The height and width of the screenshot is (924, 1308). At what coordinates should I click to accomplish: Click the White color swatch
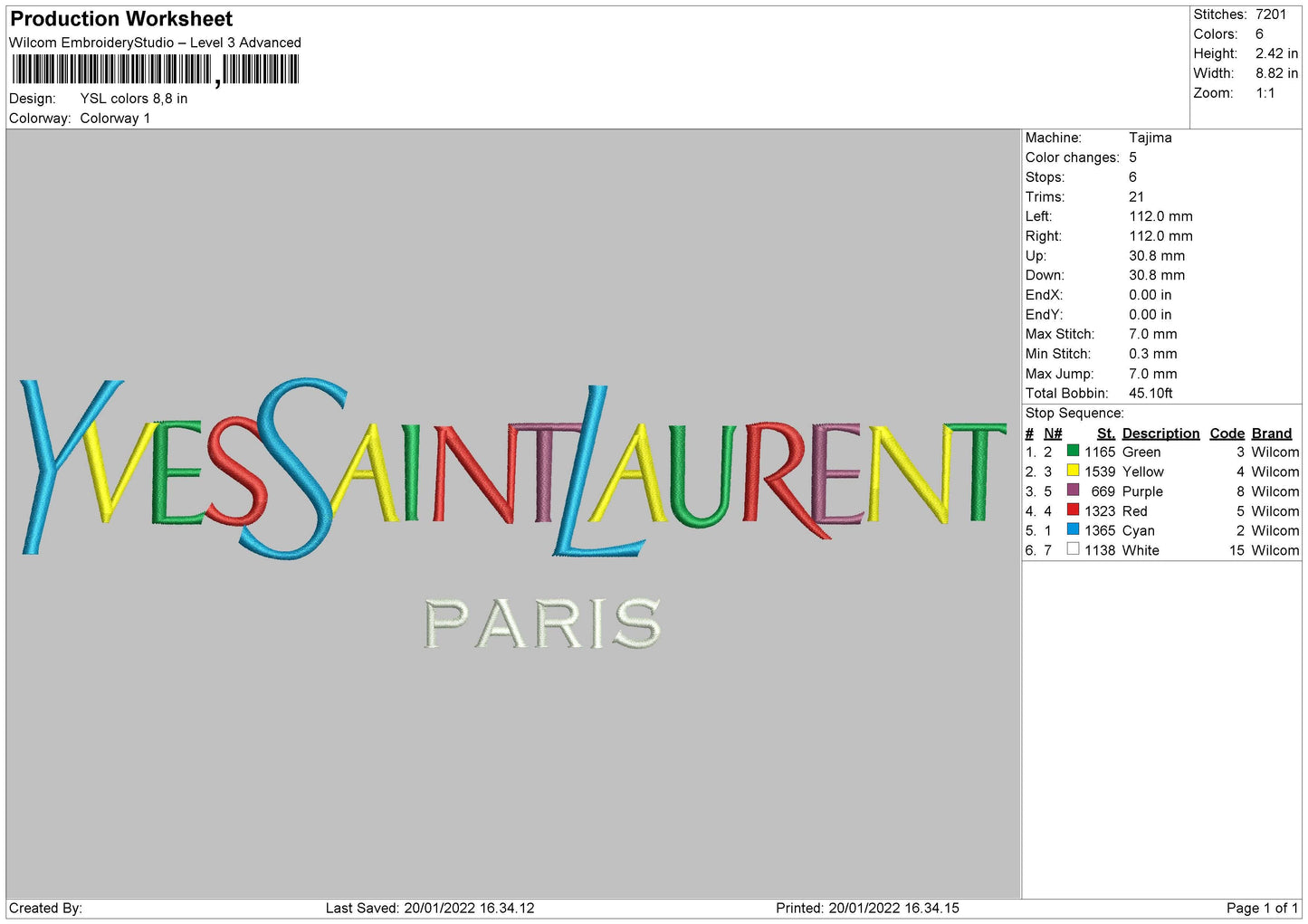tap(1073, 549)
